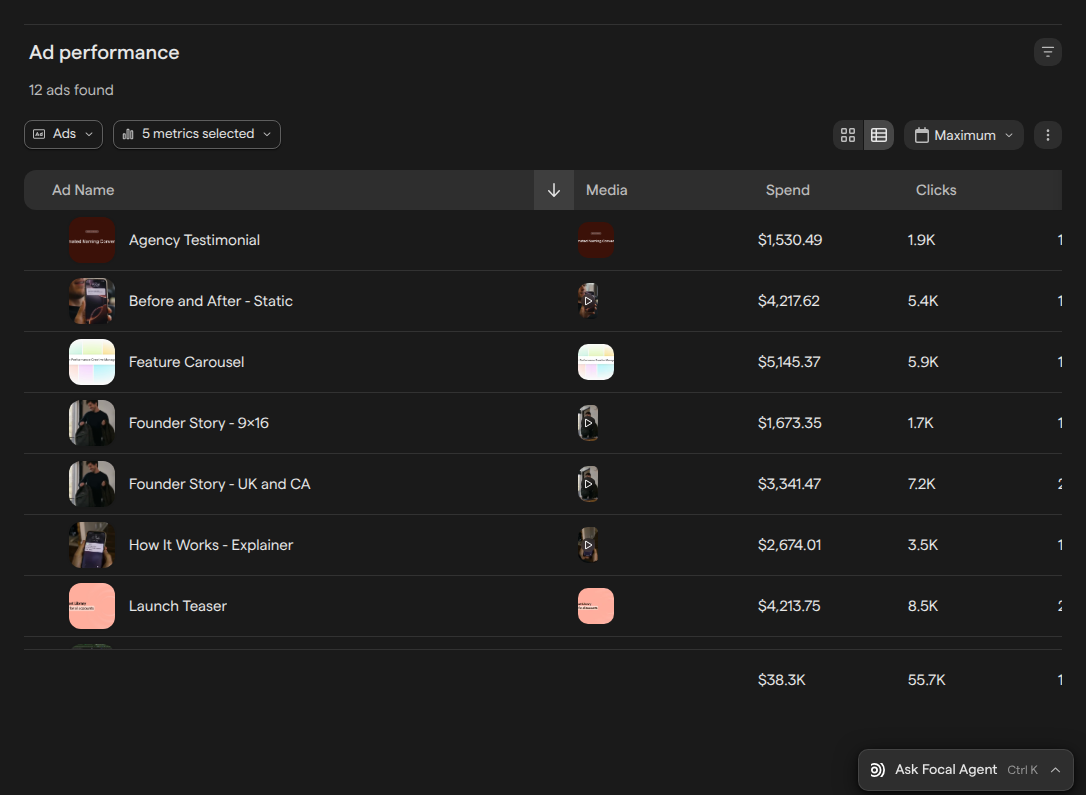Sort by the Clicks column header
This screenshot has width=1086, height=795.
click(936, 190)
